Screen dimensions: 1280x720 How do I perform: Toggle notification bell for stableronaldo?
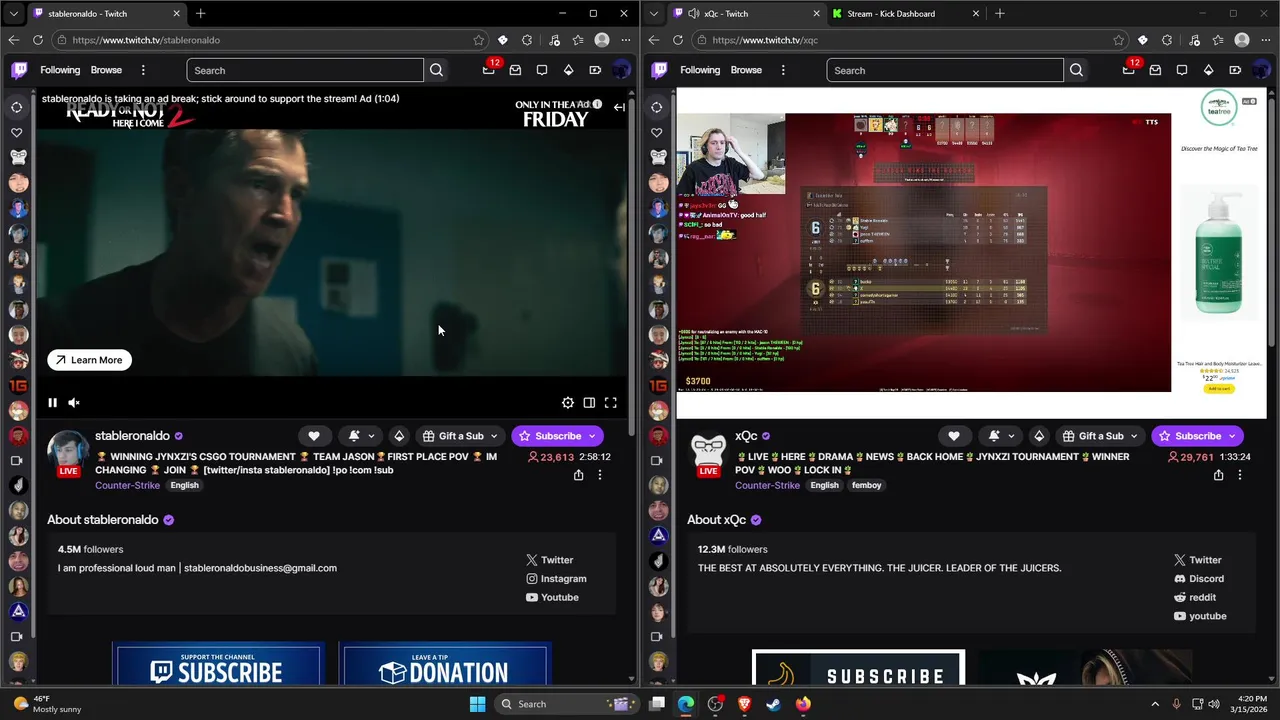coord(354,436)
